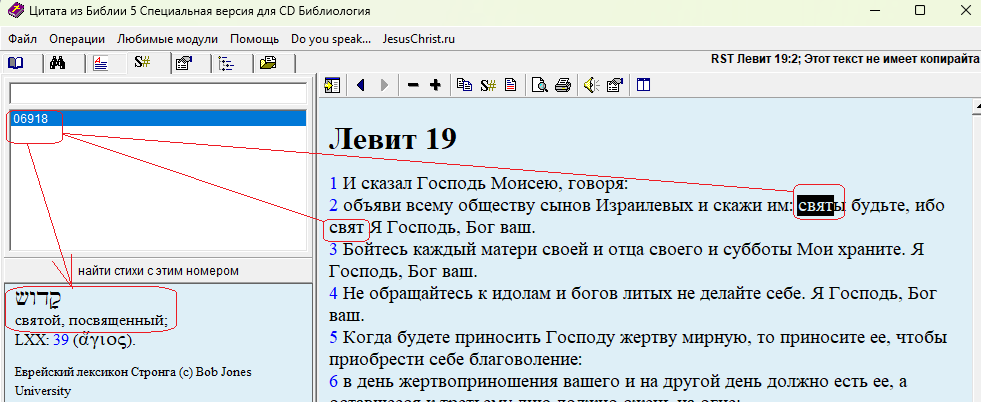
Task: Switch to the binoculars search tab
Action: pos(58,63)
